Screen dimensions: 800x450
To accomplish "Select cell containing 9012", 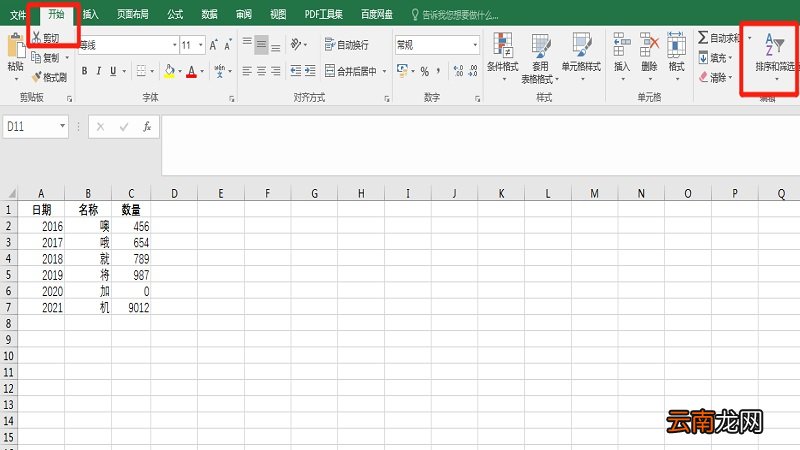I will coord(131,308).
